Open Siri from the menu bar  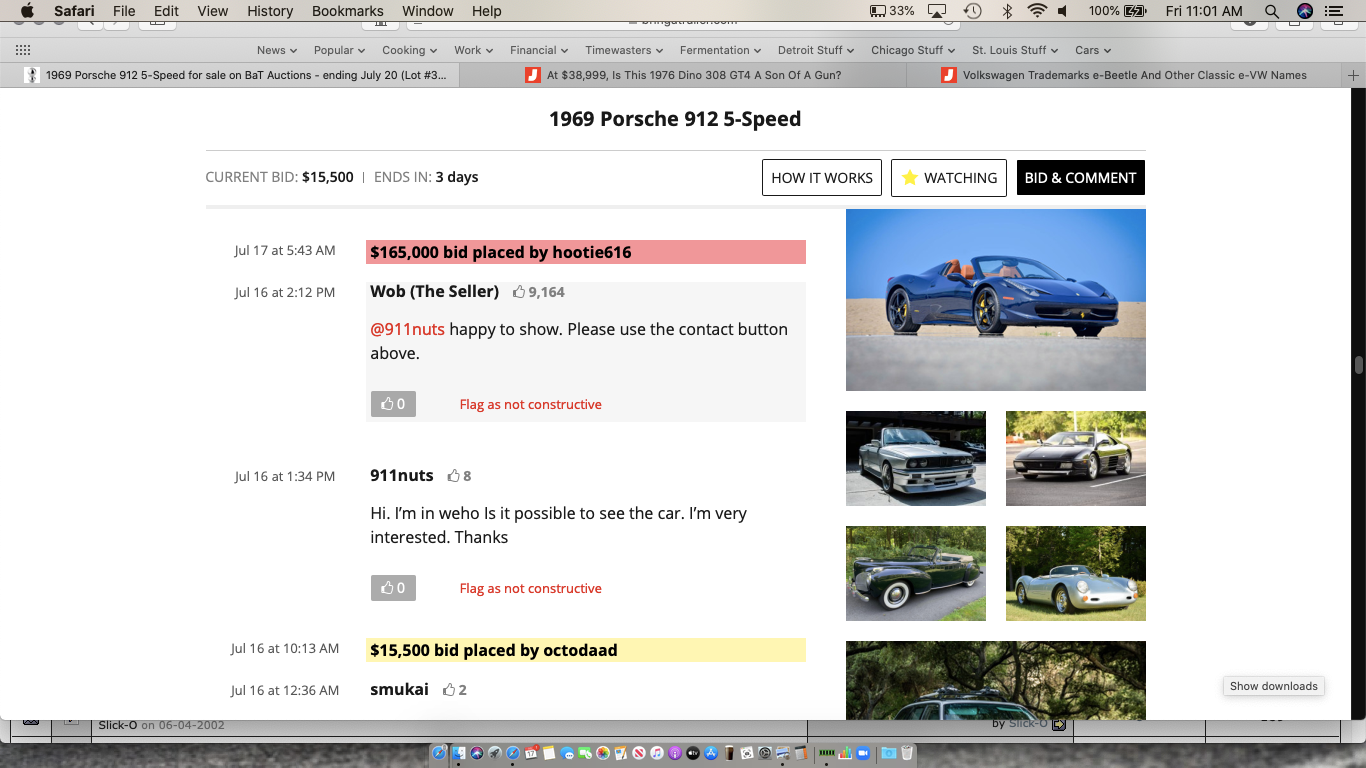click(1304, 11)
